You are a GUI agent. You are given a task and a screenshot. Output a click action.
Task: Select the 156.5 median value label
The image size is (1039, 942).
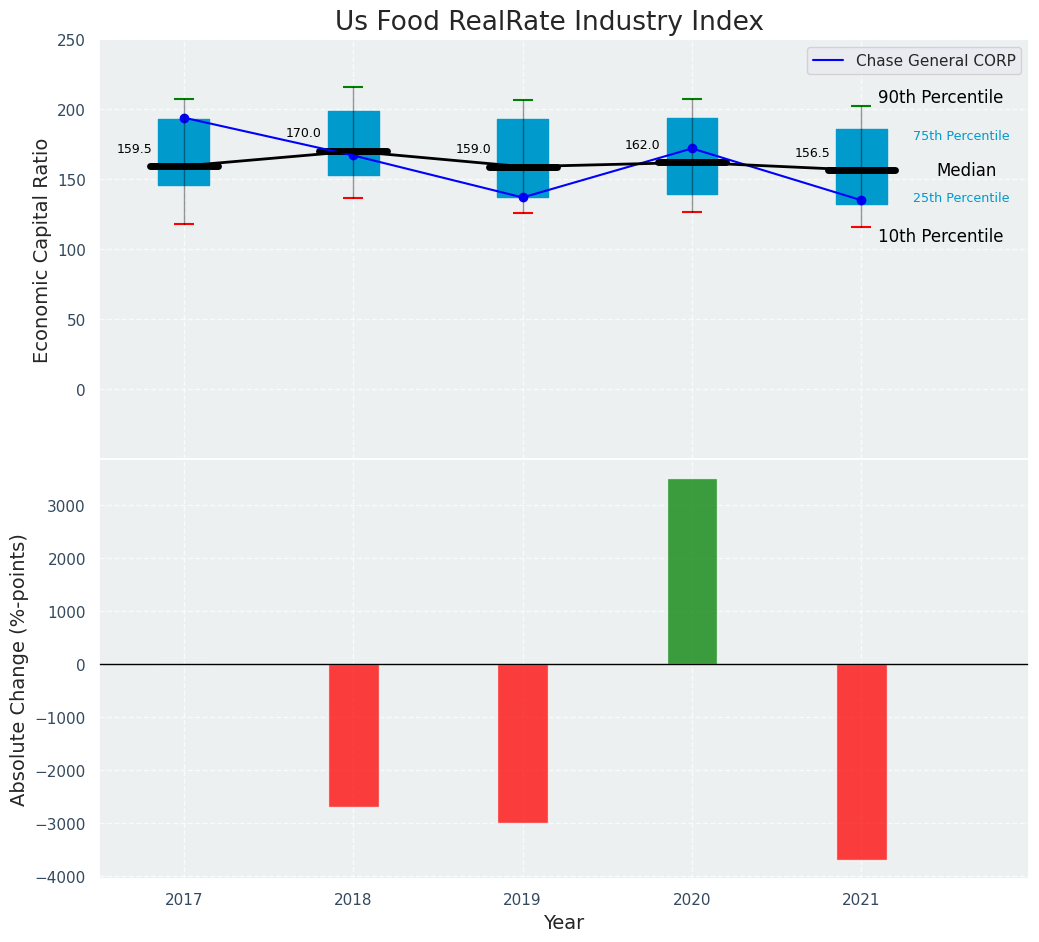click(x=812, y=153)
